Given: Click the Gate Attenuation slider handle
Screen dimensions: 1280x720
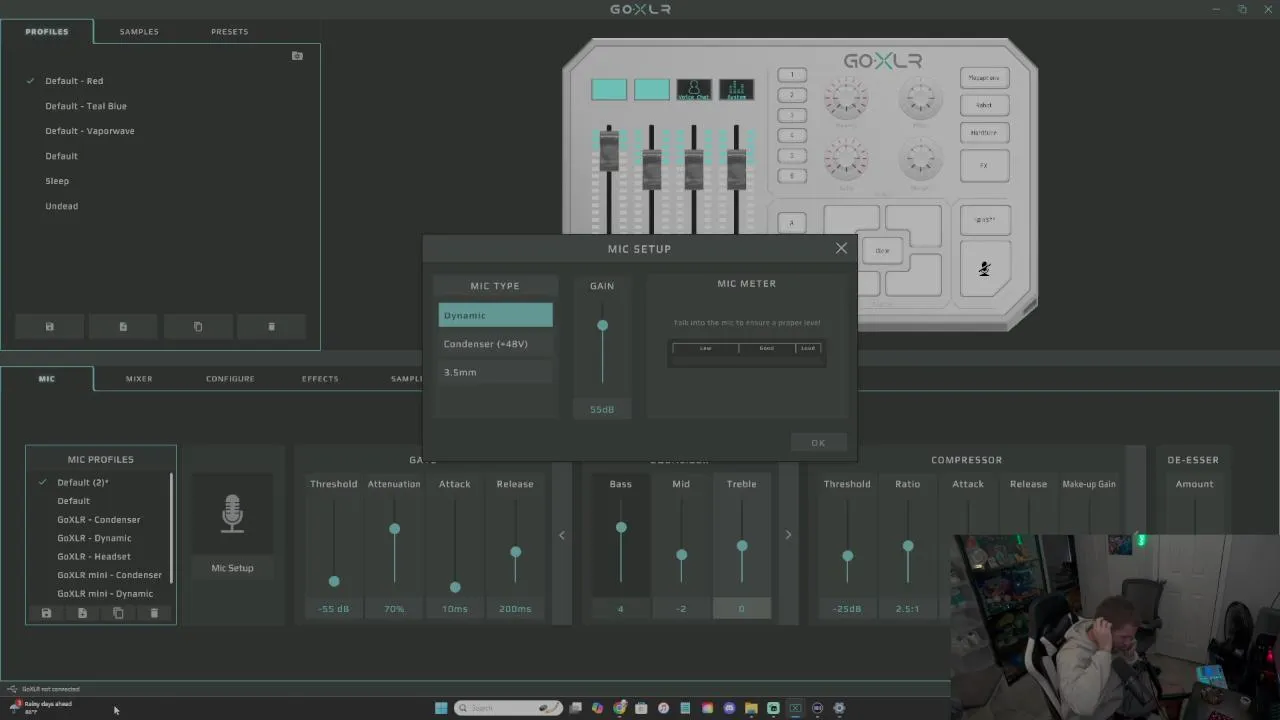Looking at the screenshot, I should tap(394, 529).
